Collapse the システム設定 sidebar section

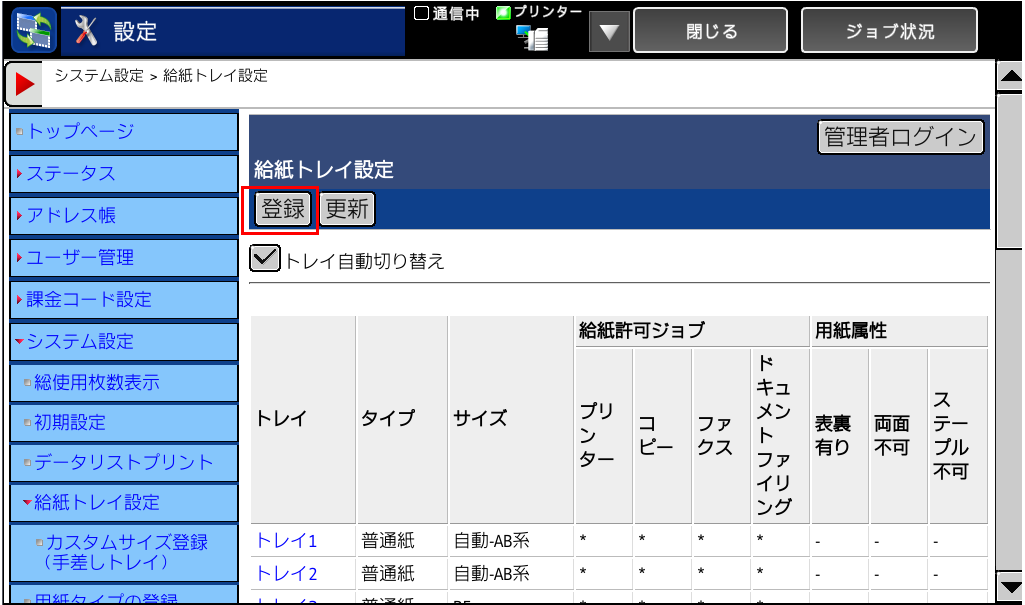124,342
